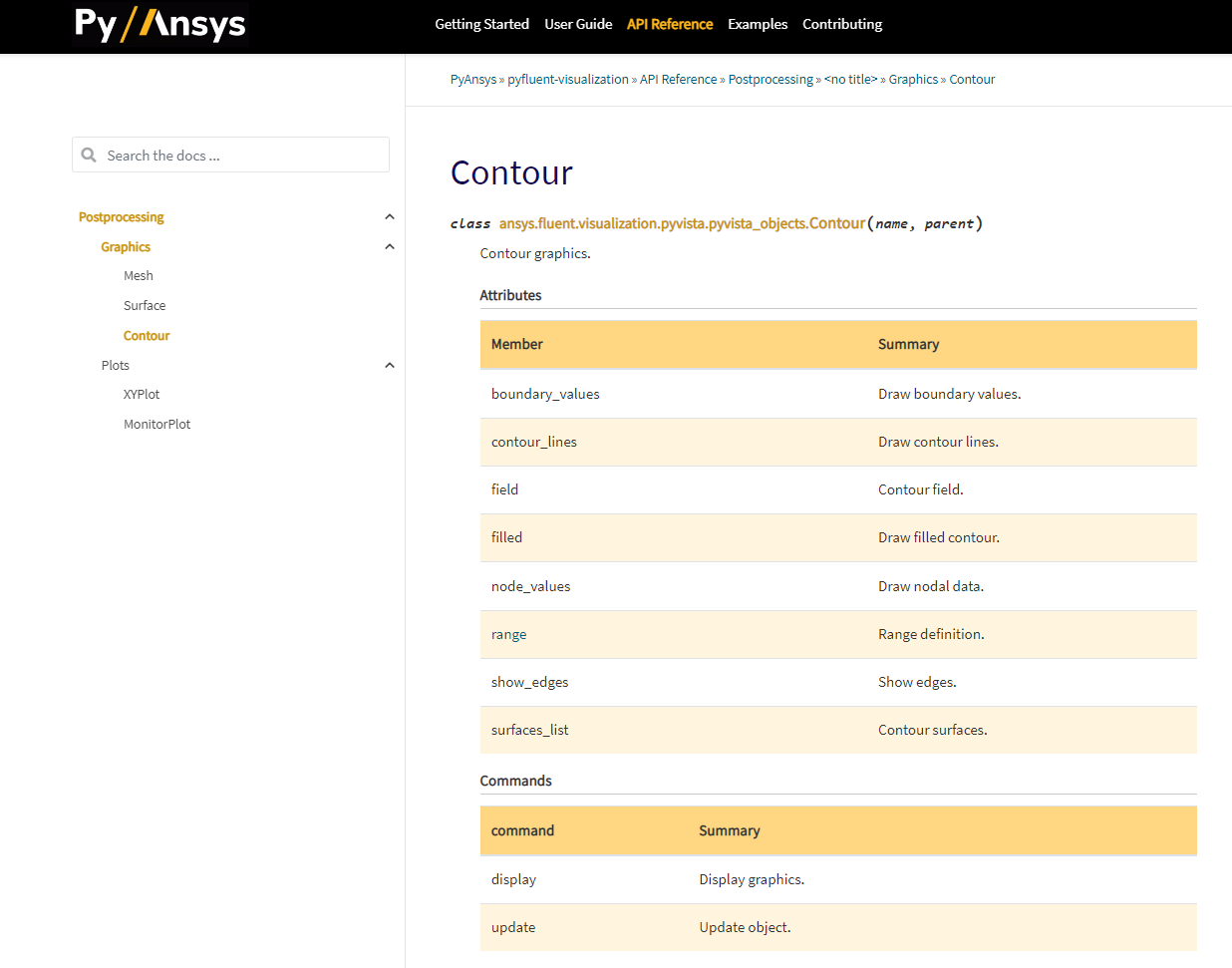
Task: Click the Contour page heading
Action: click(511, 172)
